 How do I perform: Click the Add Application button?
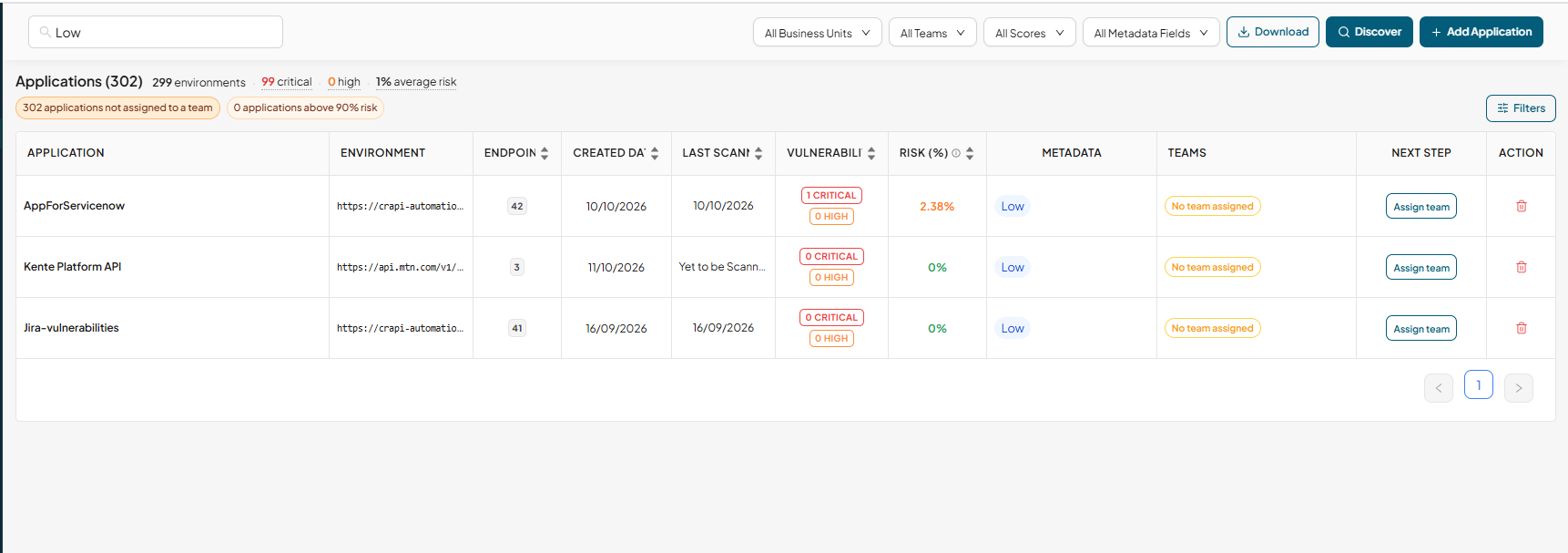[1481, 32]
